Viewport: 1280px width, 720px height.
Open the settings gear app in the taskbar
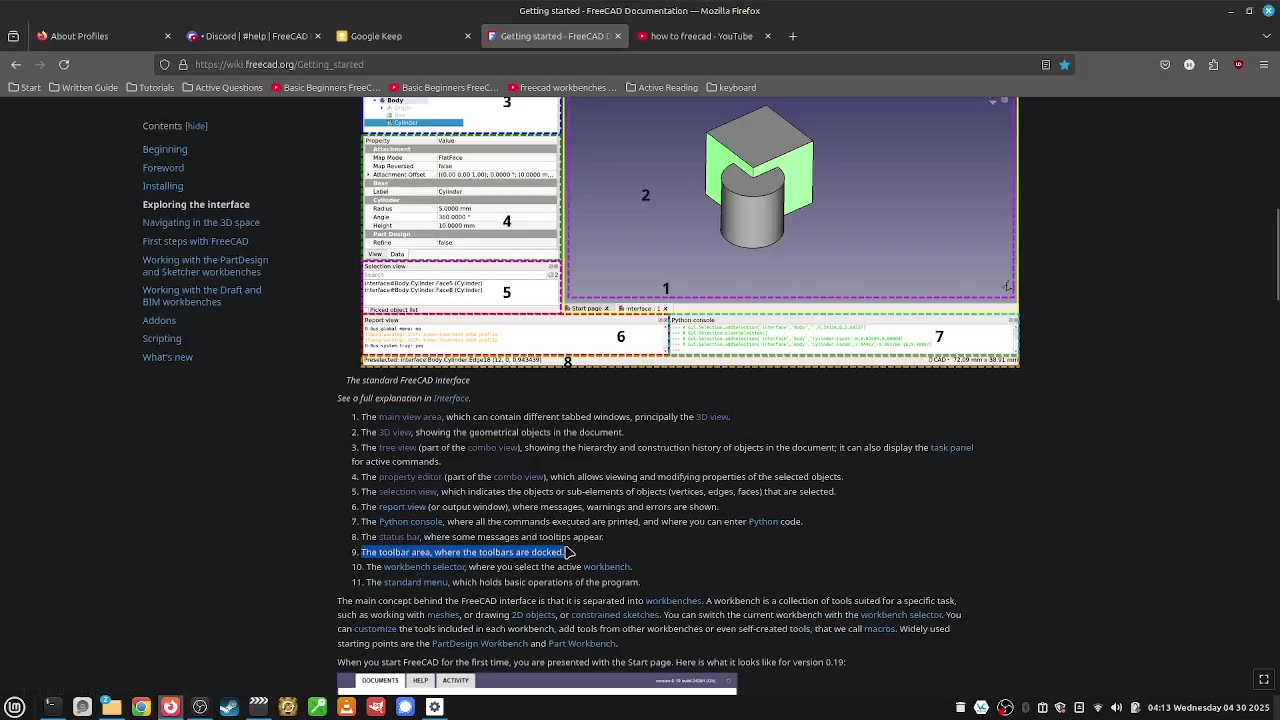click(434, 707)
